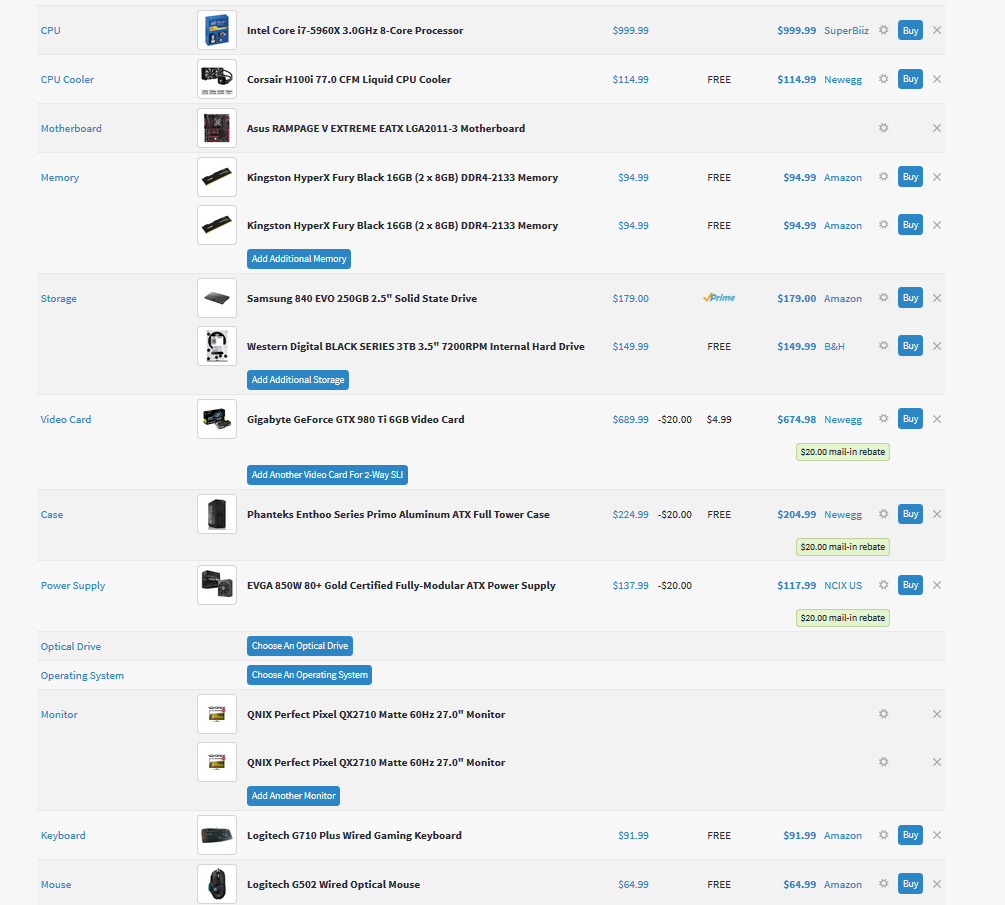This screenshot has height=905, width=1005.
Task: Open the Motherboard category link
Action: pos(71,128)
